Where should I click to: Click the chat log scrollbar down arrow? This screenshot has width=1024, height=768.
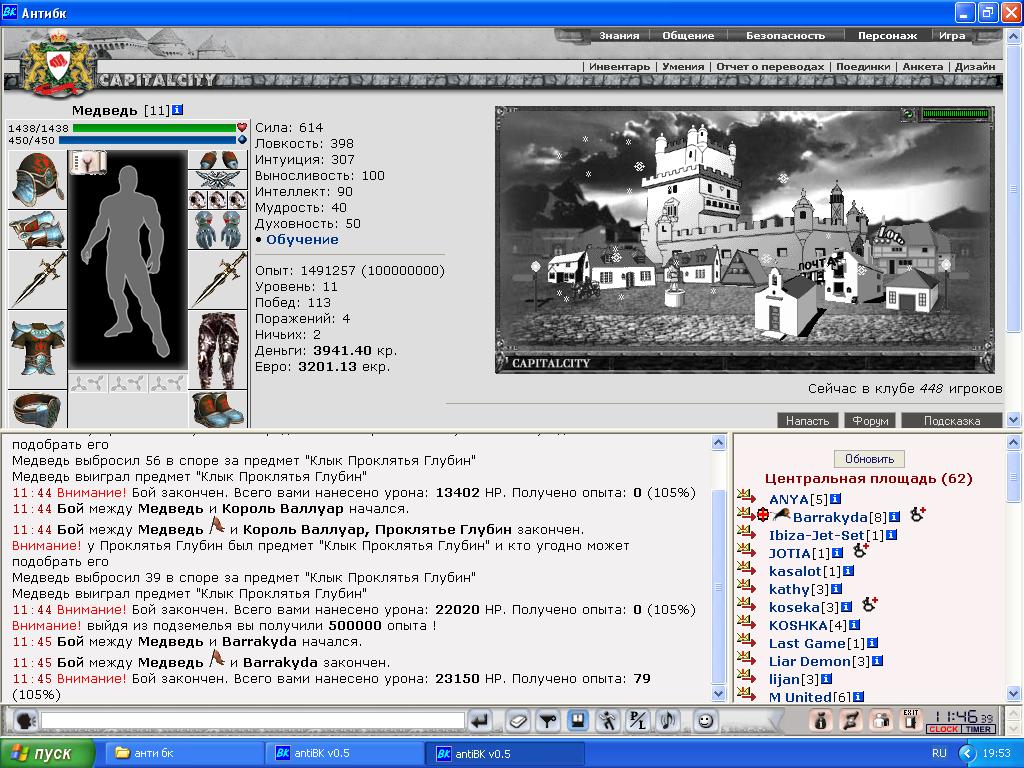(x=718, y=694)
